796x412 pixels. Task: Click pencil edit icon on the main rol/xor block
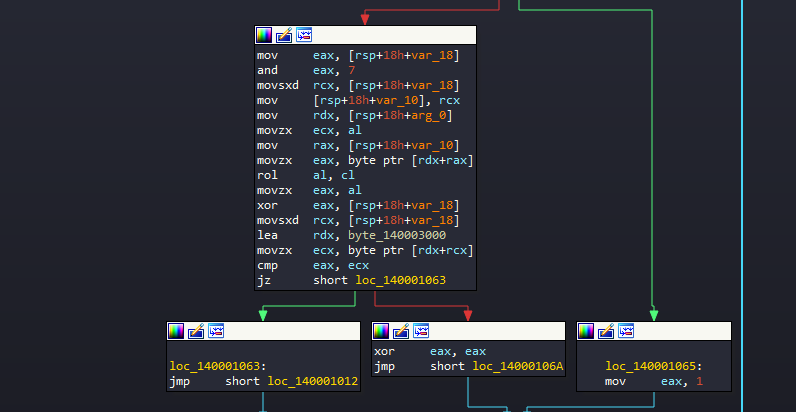click(x=284, y=35)
